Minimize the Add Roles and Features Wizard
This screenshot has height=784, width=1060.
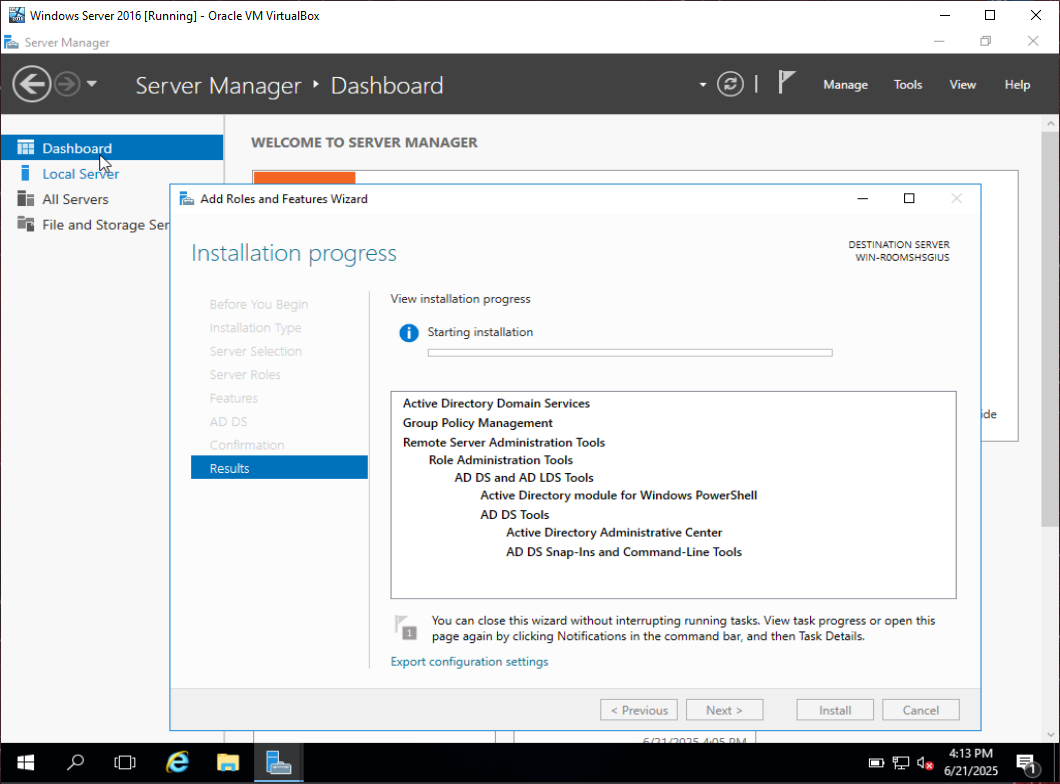[x=863, y=199]
